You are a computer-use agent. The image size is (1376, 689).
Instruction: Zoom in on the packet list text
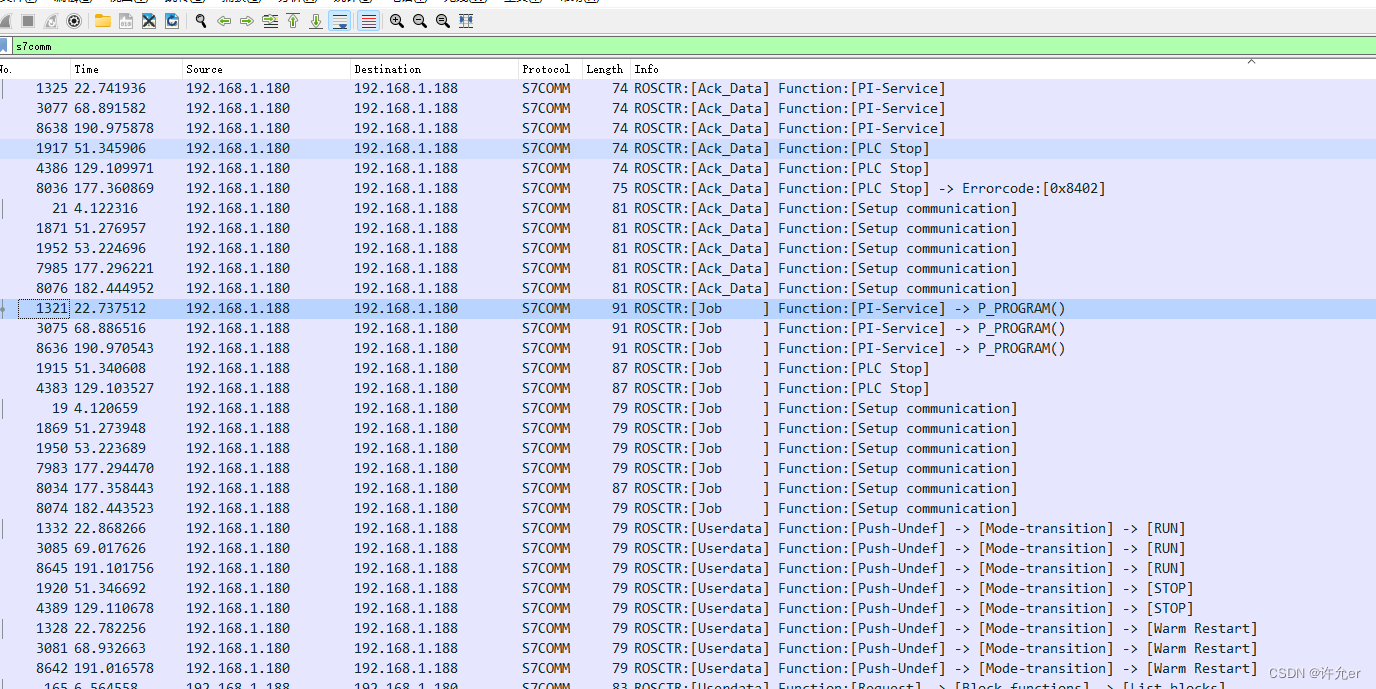pos(396,20)
